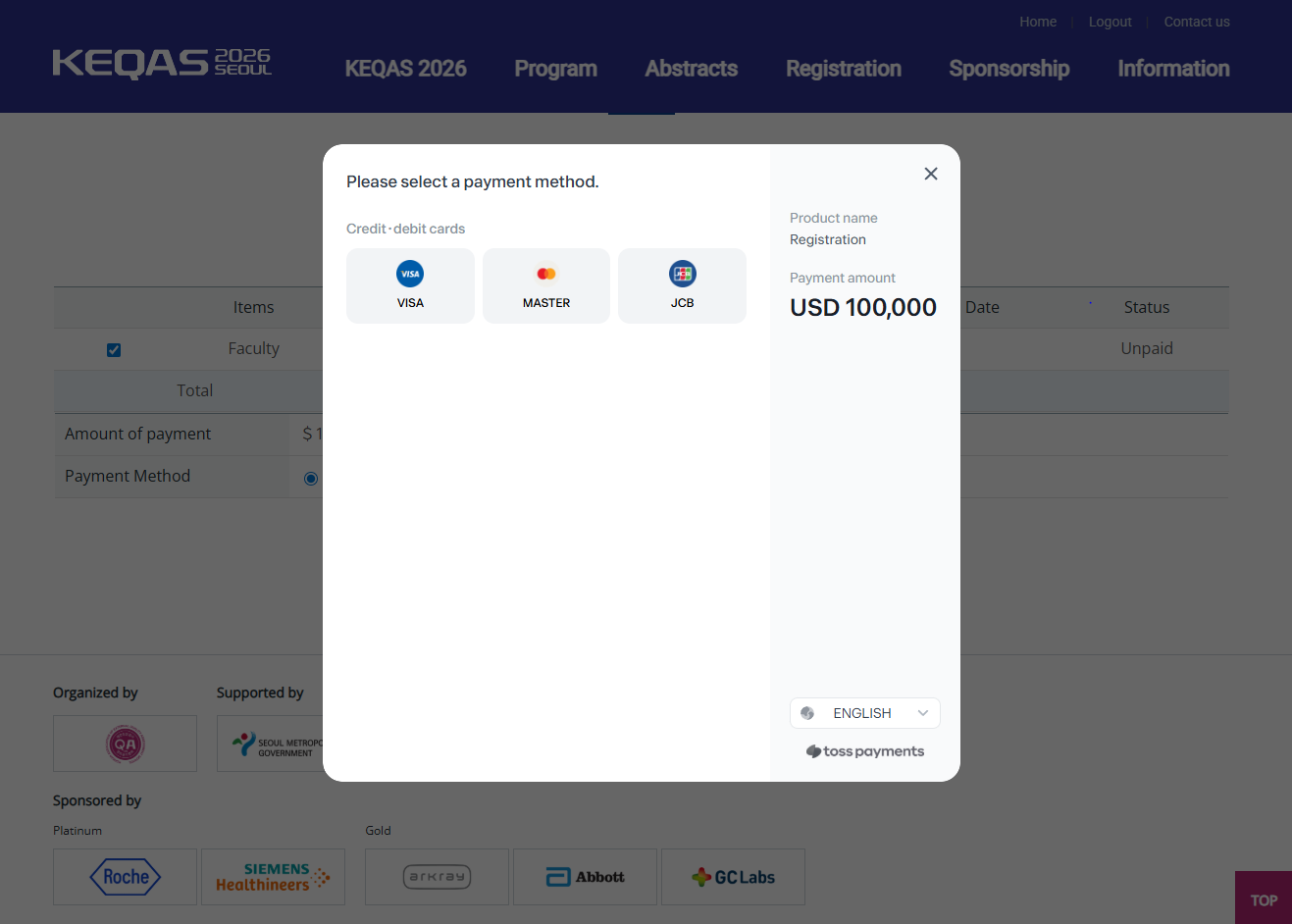
Task: Click the Amount of payment label
Action: tap(137, 434)
